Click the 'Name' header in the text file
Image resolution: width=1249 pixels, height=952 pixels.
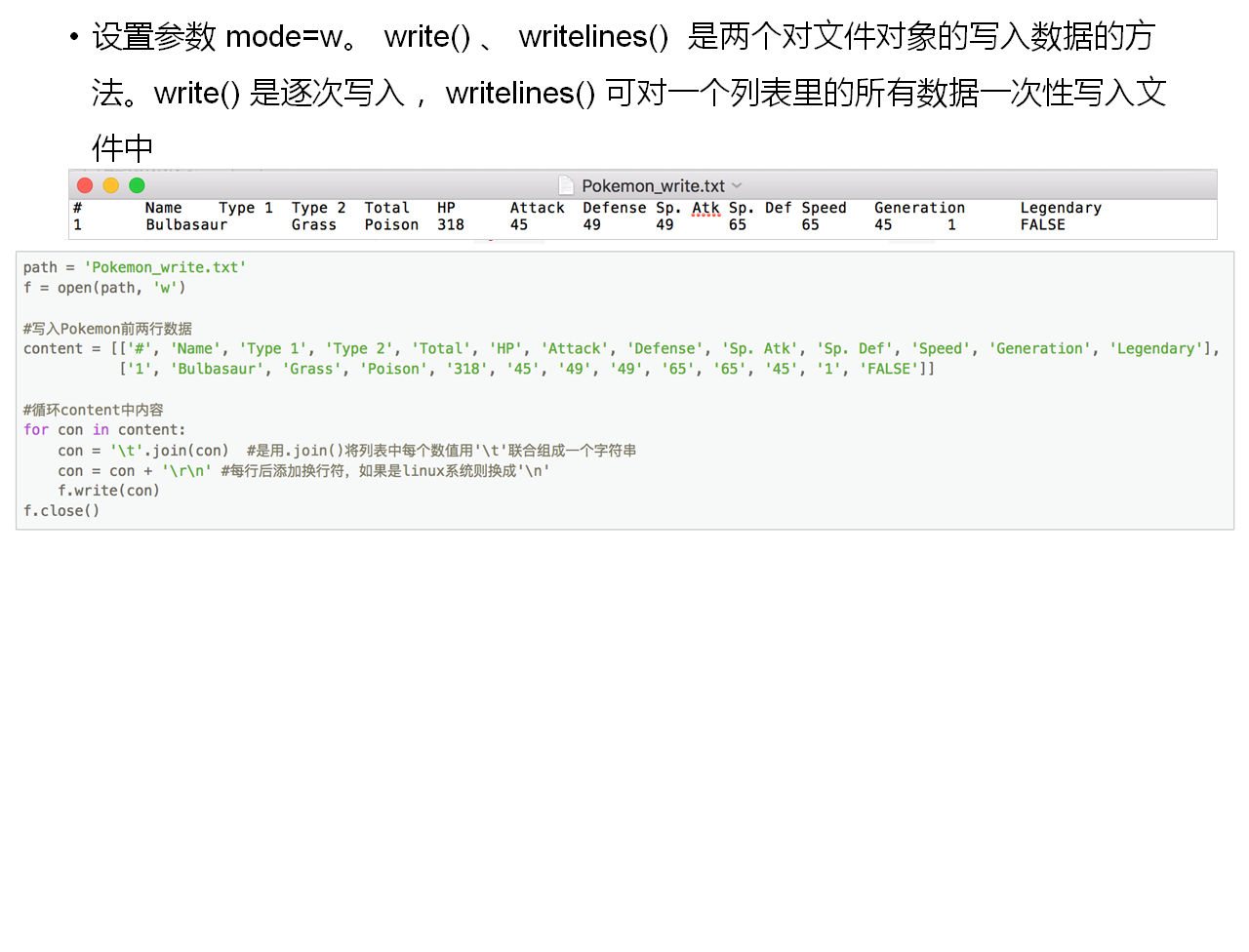click(x=164, y=208)
